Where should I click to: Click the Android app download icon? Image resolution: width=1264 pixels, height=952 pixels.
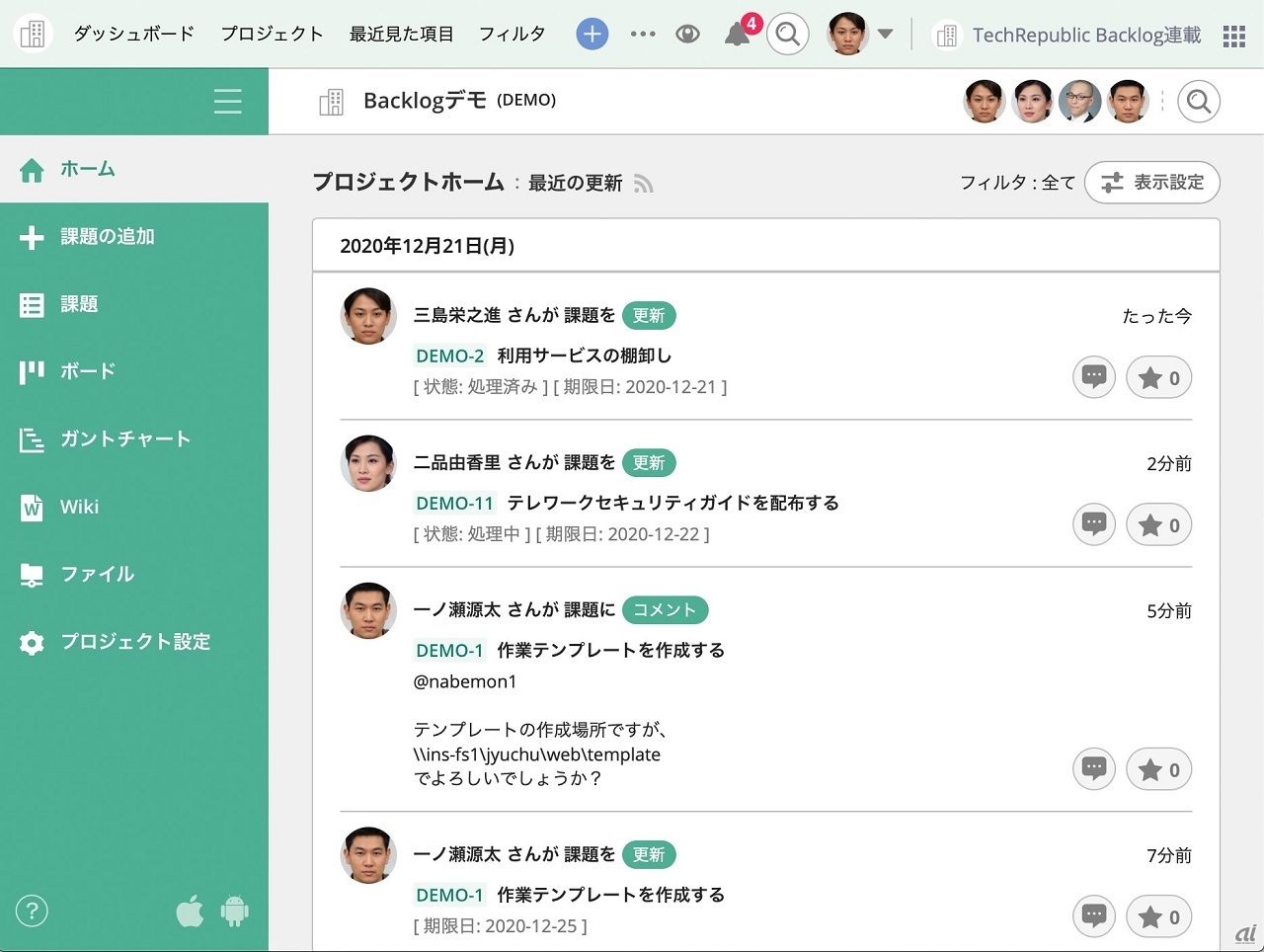(235, 911)
